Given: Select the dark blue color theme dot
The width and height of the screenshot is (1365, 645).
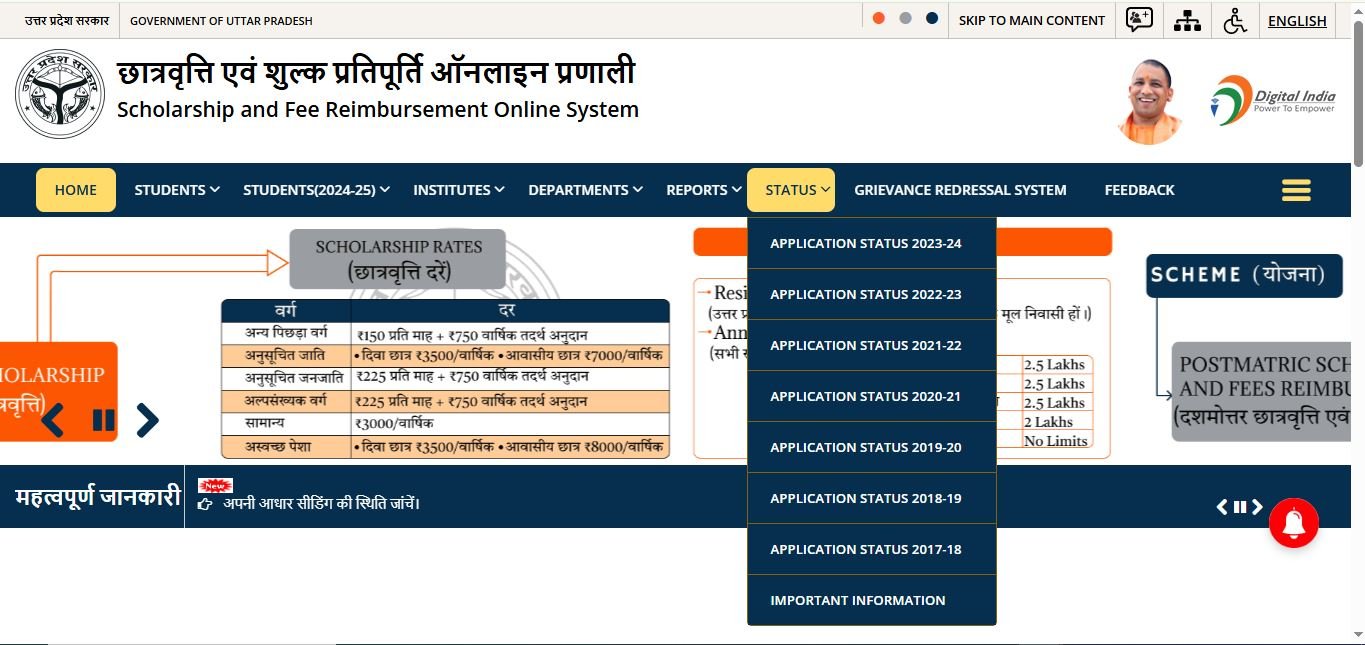Looking at the screenshot, I should click(932, 19).
